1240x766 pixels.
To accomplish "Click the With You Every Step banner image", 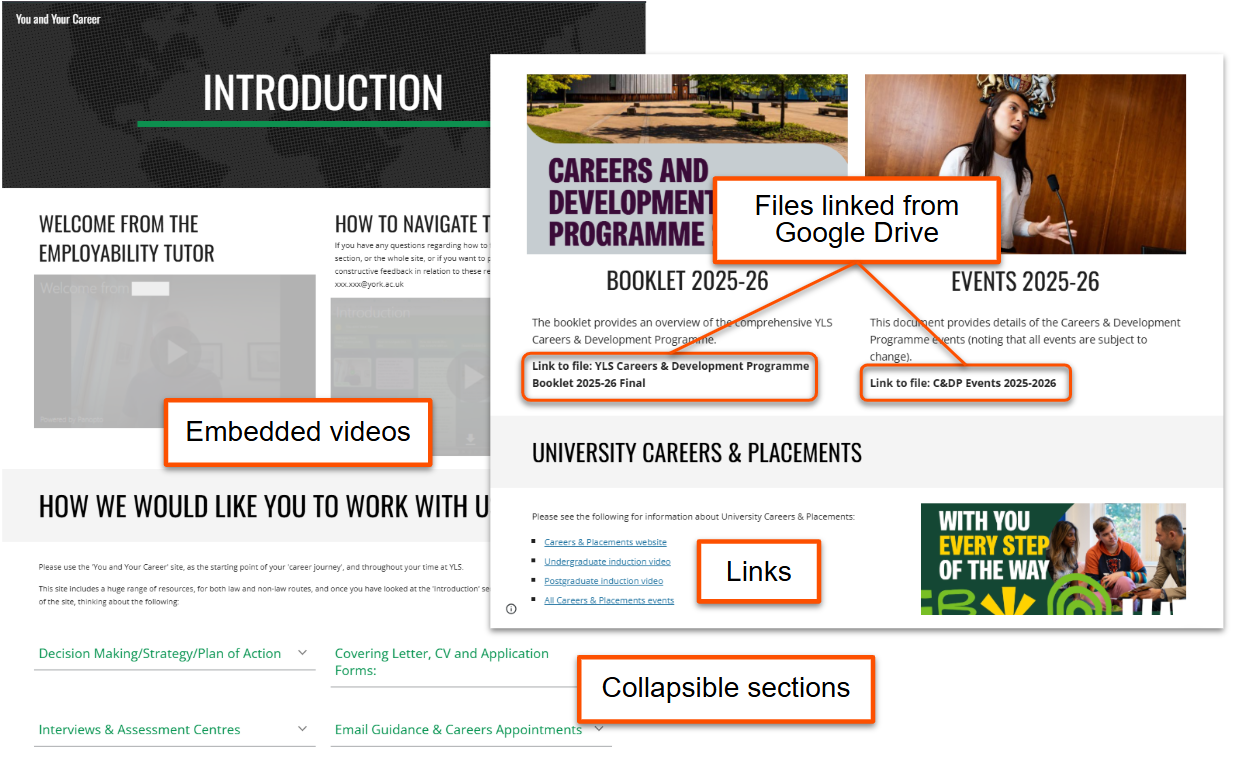I will [x=1052, y=558].
